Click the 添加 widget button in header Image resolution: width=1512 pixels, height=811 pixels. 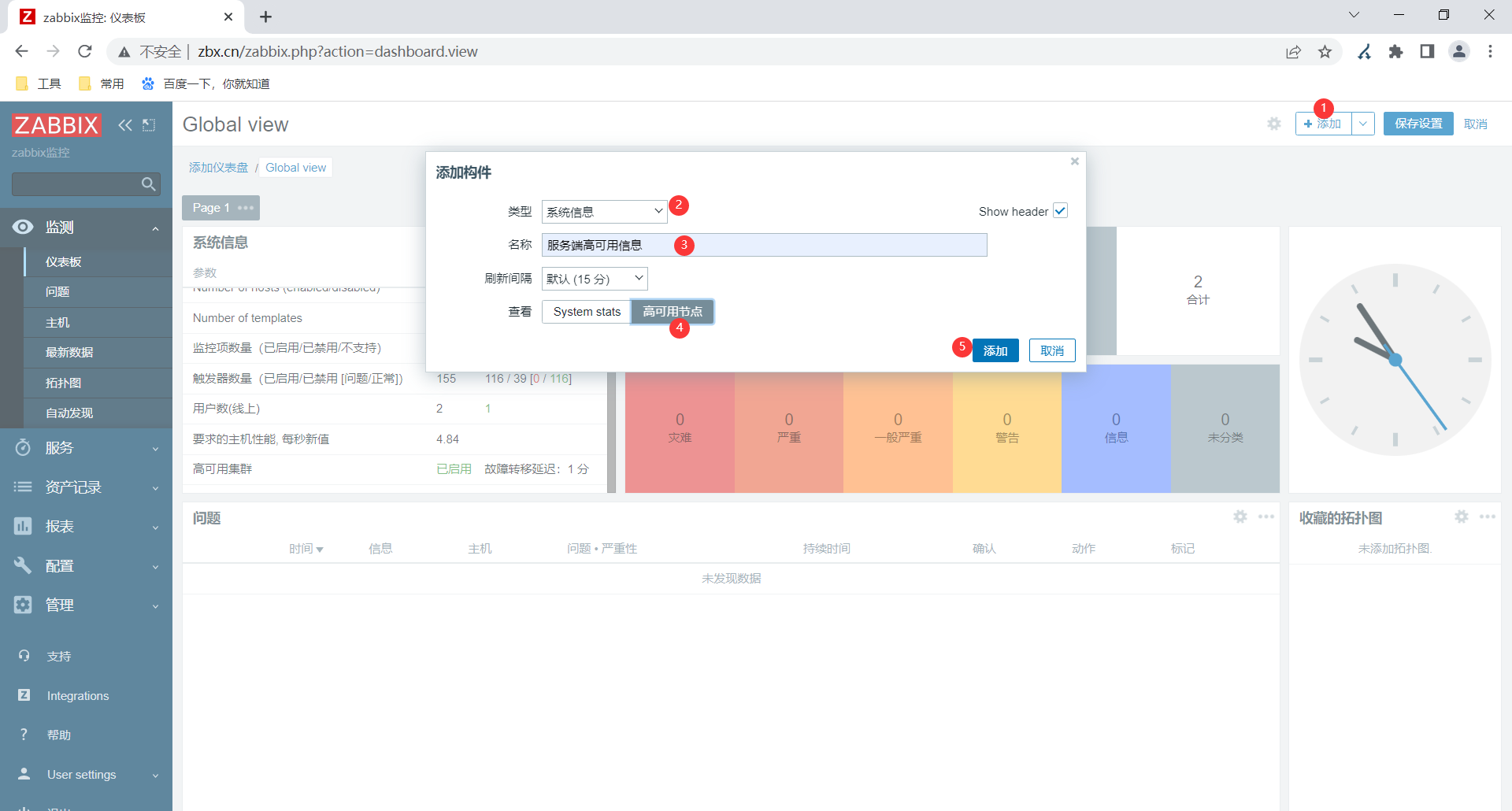(1323, 124)
